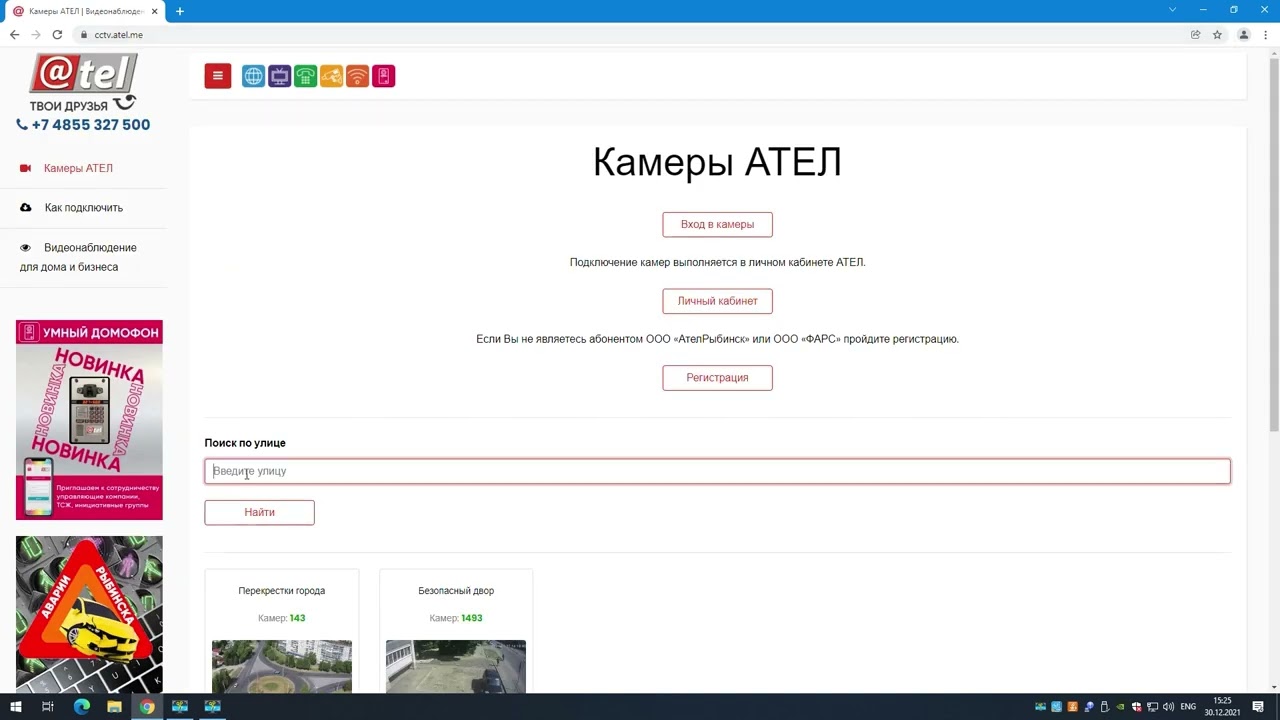The height and width of the screenshot is (720, 1280).
Task: Launch Microsoft Edge from the taskbar
Action: tap(82, 707)
